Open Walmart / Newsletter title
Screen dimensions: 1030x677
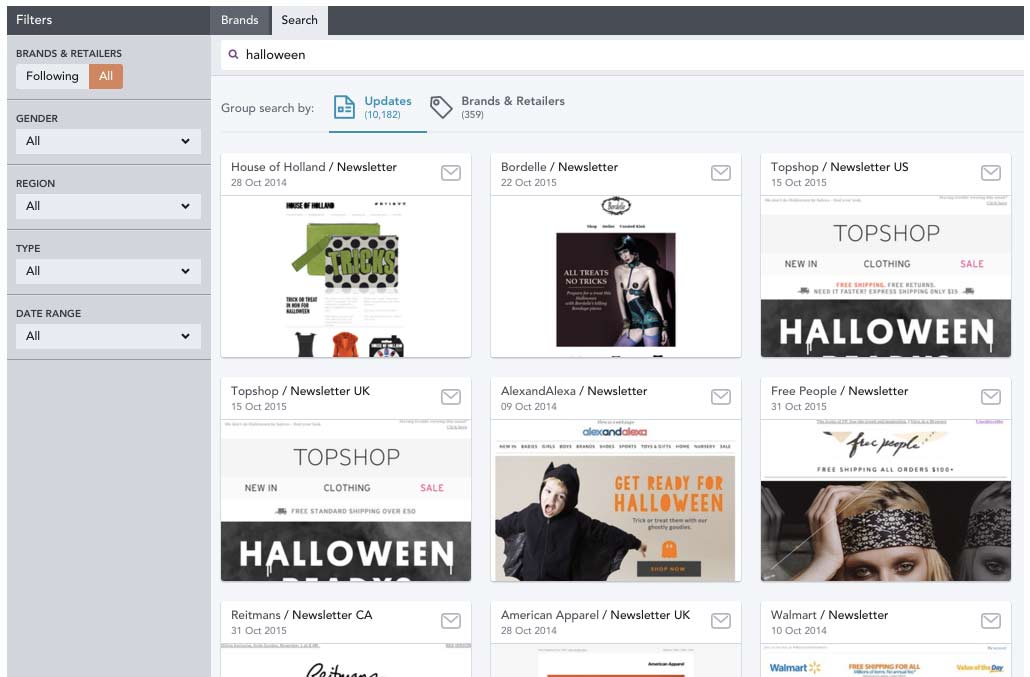click(830, 615)
